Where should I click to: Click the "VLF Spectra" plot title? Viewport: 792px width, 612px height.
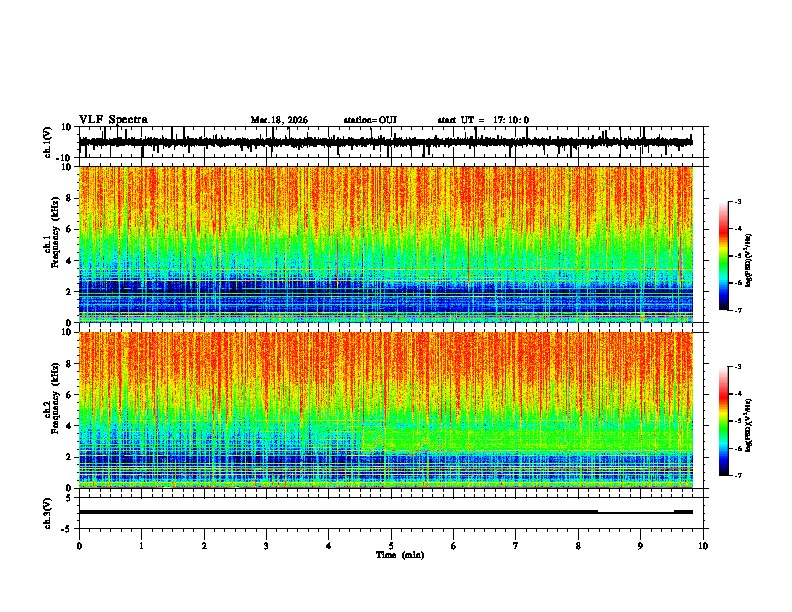[113, 120]
